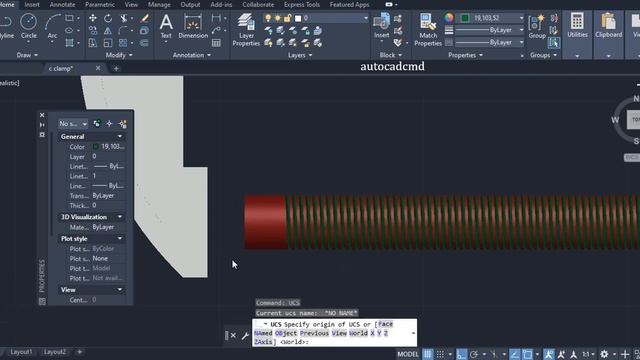Open the No selection dropdown in Properties
The image size is (640, 360).
pos(73,124)
